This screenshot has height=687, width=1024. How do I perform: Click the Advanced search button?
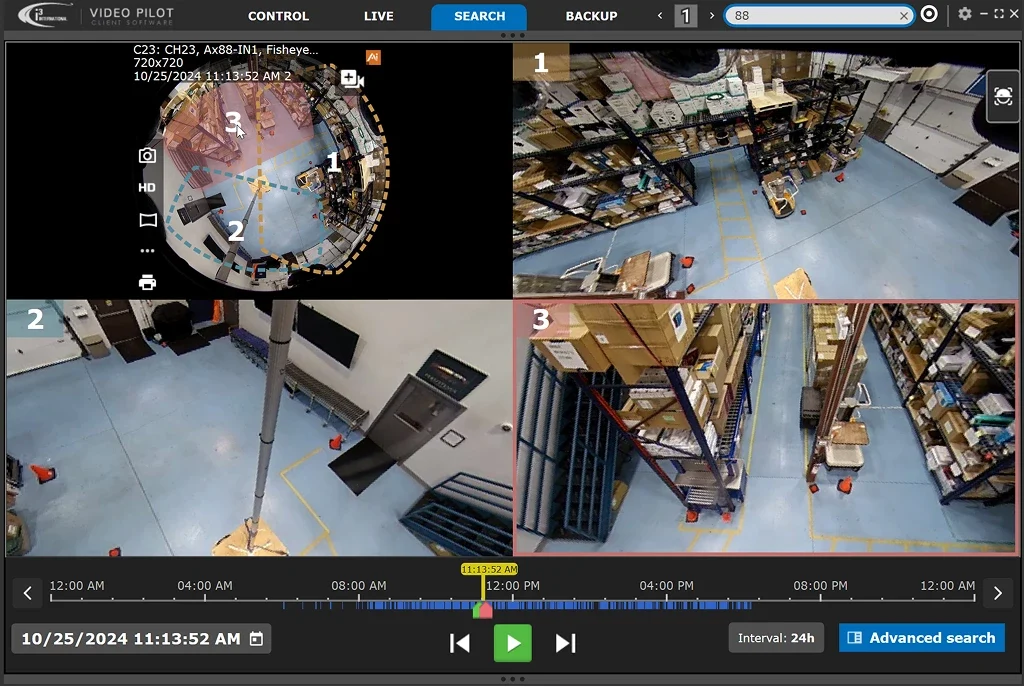[921, 637]
